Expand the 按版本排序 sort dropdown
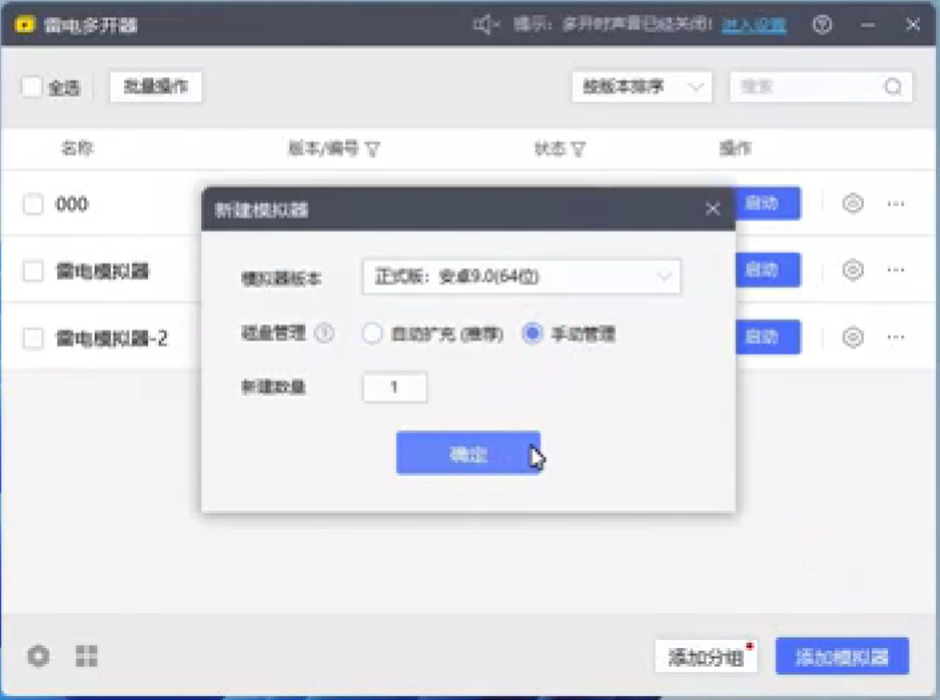940x700 pixels. coord(641,87)
